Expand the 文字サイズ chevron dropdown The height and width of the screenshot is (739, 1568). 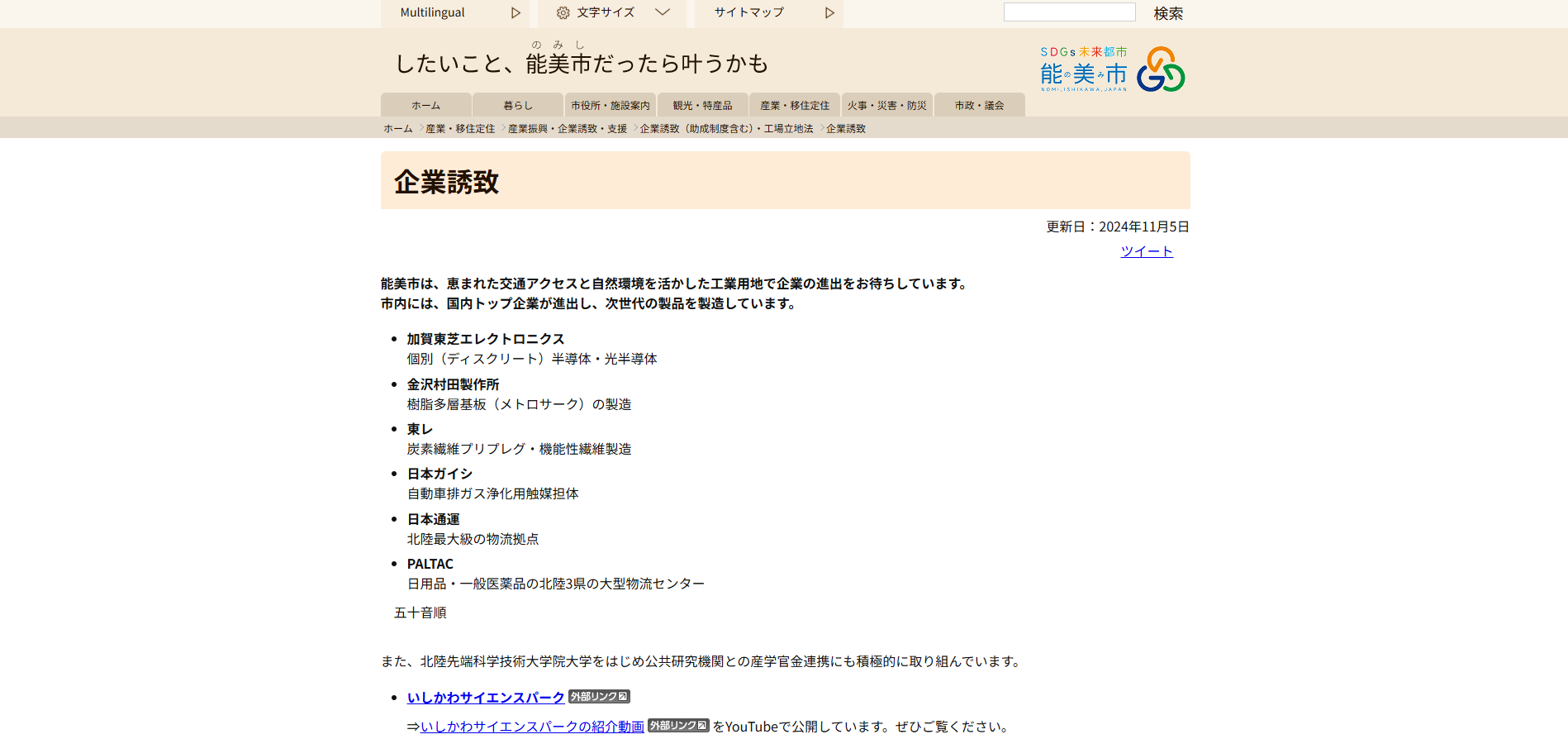pyautogui.click(x=663, y=12)
